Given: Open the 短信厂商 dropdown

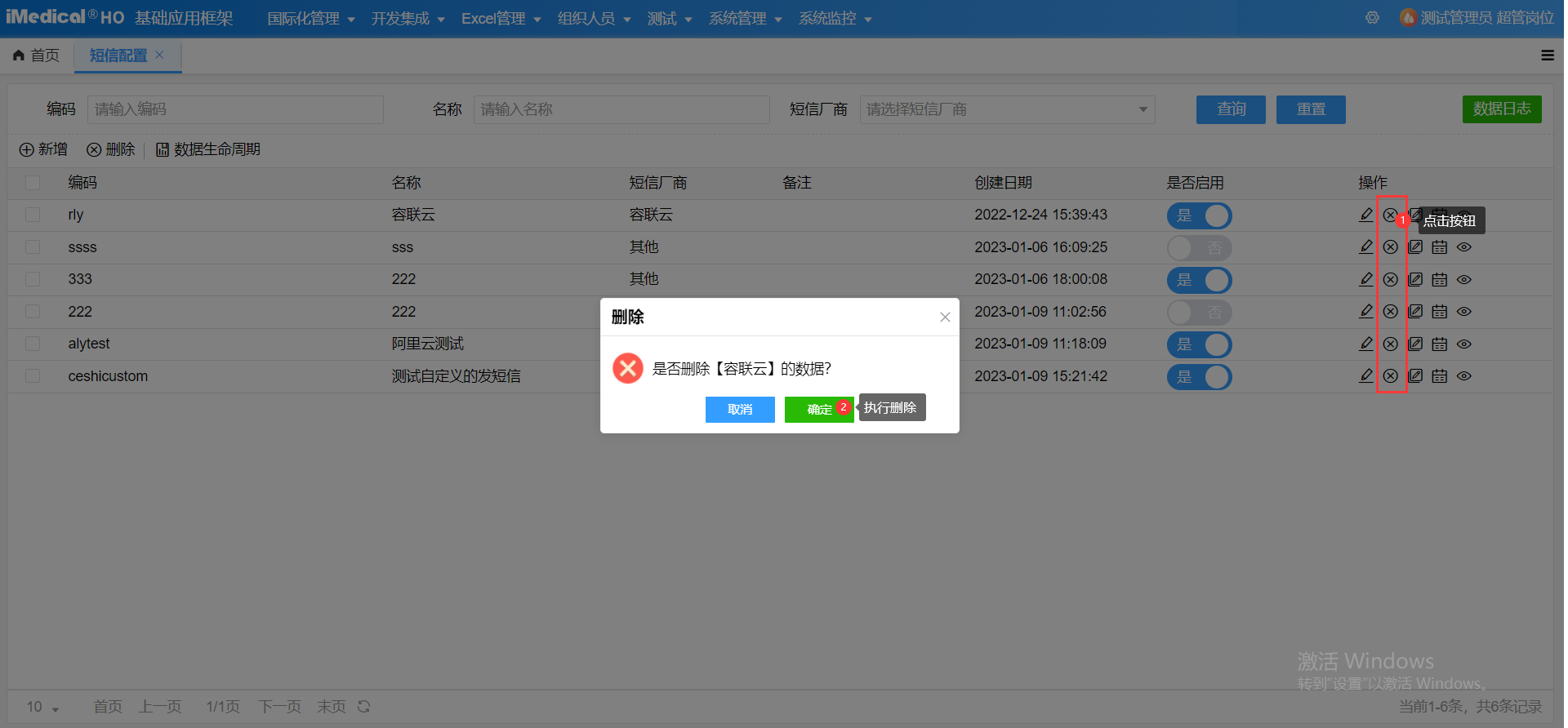Looking at the screenshot, I should (1007, 109).
